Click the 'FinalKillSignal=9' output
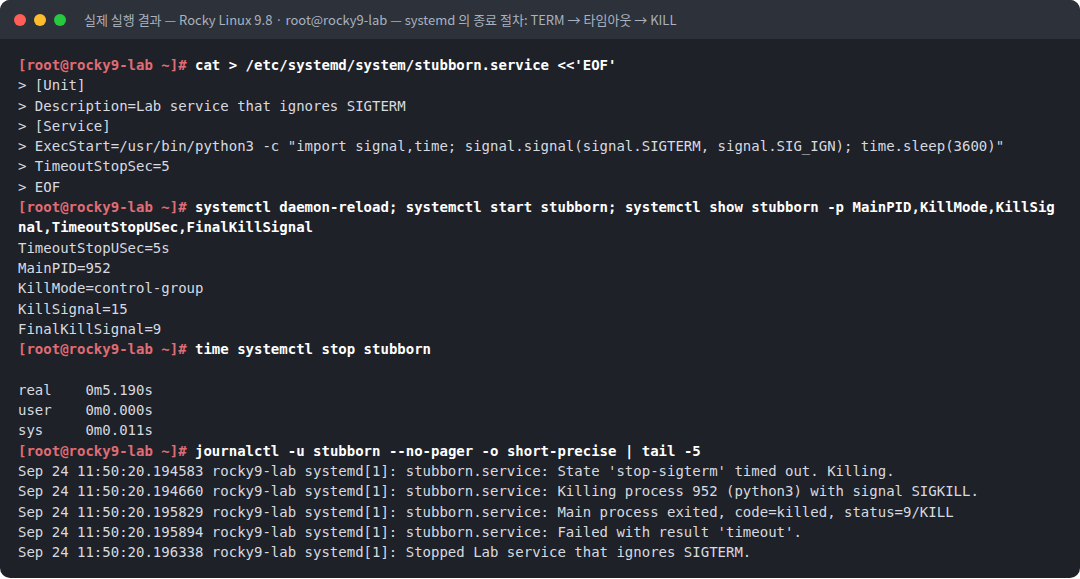 90,329
